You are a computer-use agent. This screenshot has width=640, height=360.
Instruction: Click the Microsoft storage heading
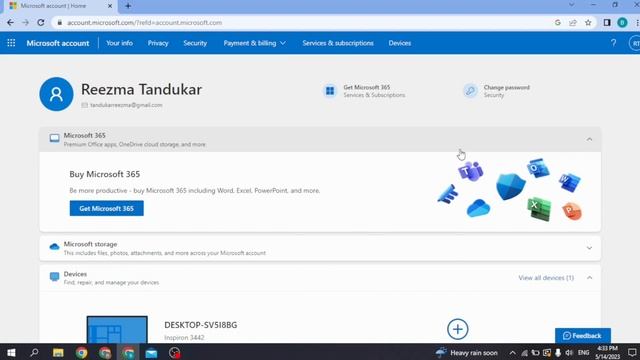coord(90,244)
